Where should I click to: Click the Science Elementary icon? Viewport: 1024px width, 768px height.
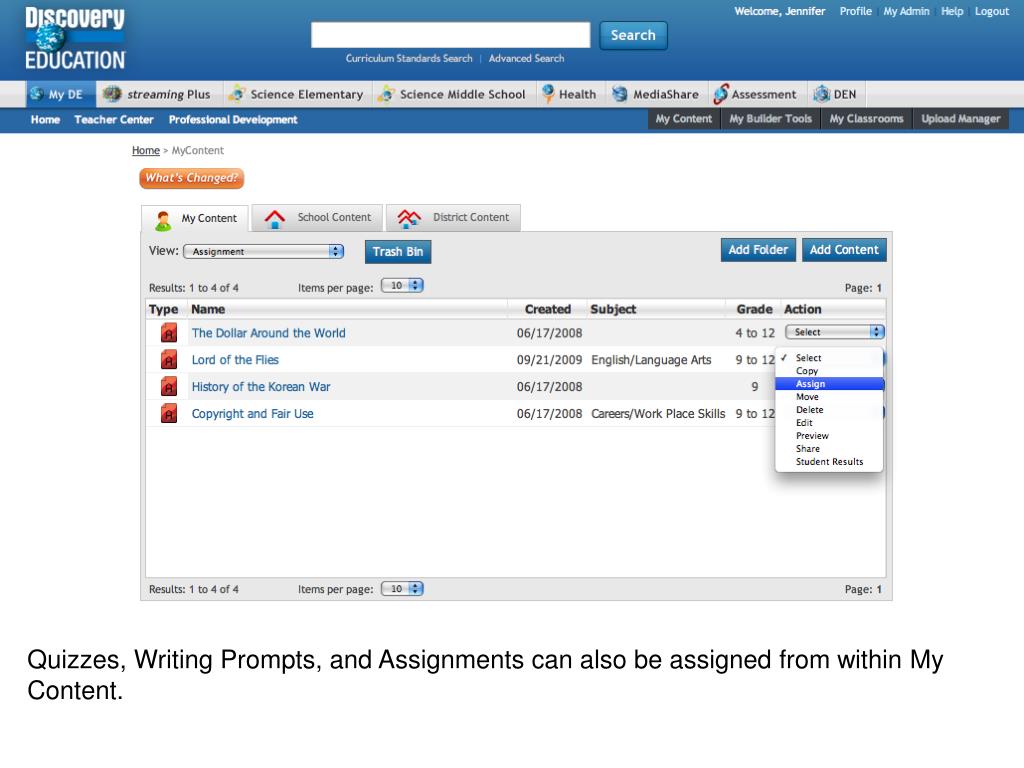pyautogui.click(x=236, y=94)
